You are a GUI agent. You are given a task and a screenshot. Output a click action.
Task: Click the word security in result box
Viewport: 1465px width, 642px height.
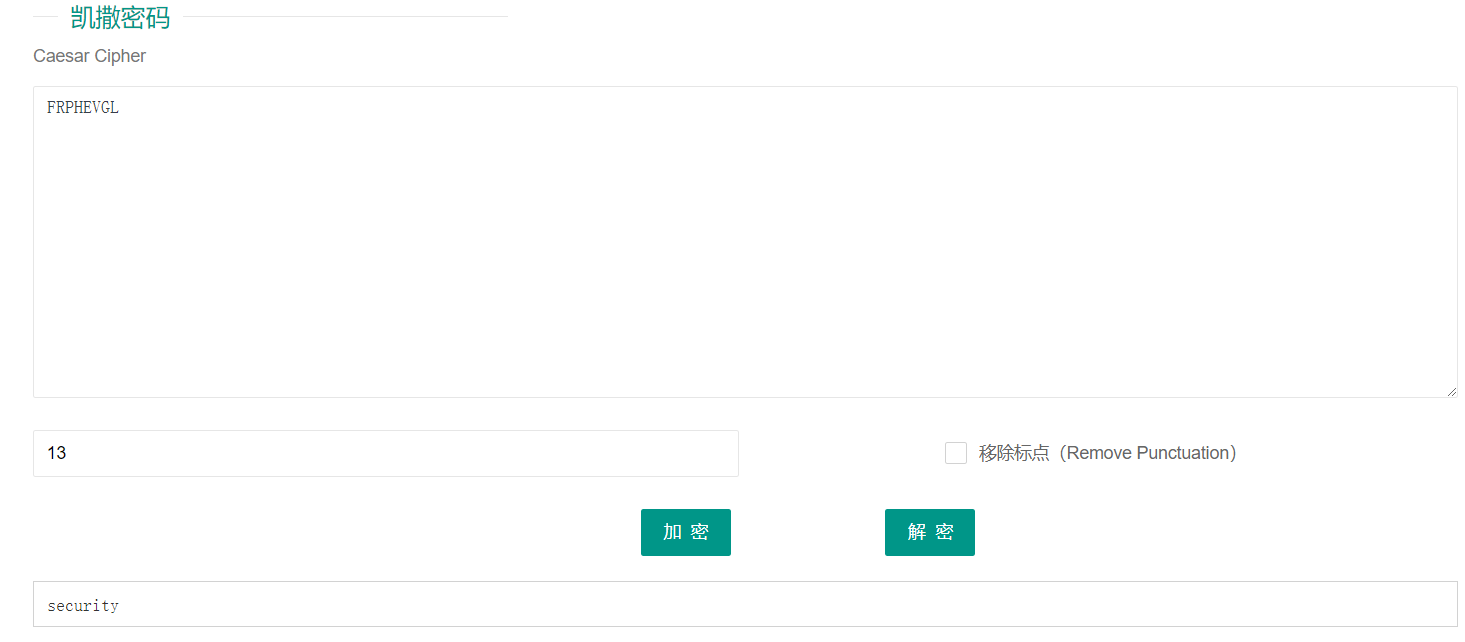click(x=83, y=606)
